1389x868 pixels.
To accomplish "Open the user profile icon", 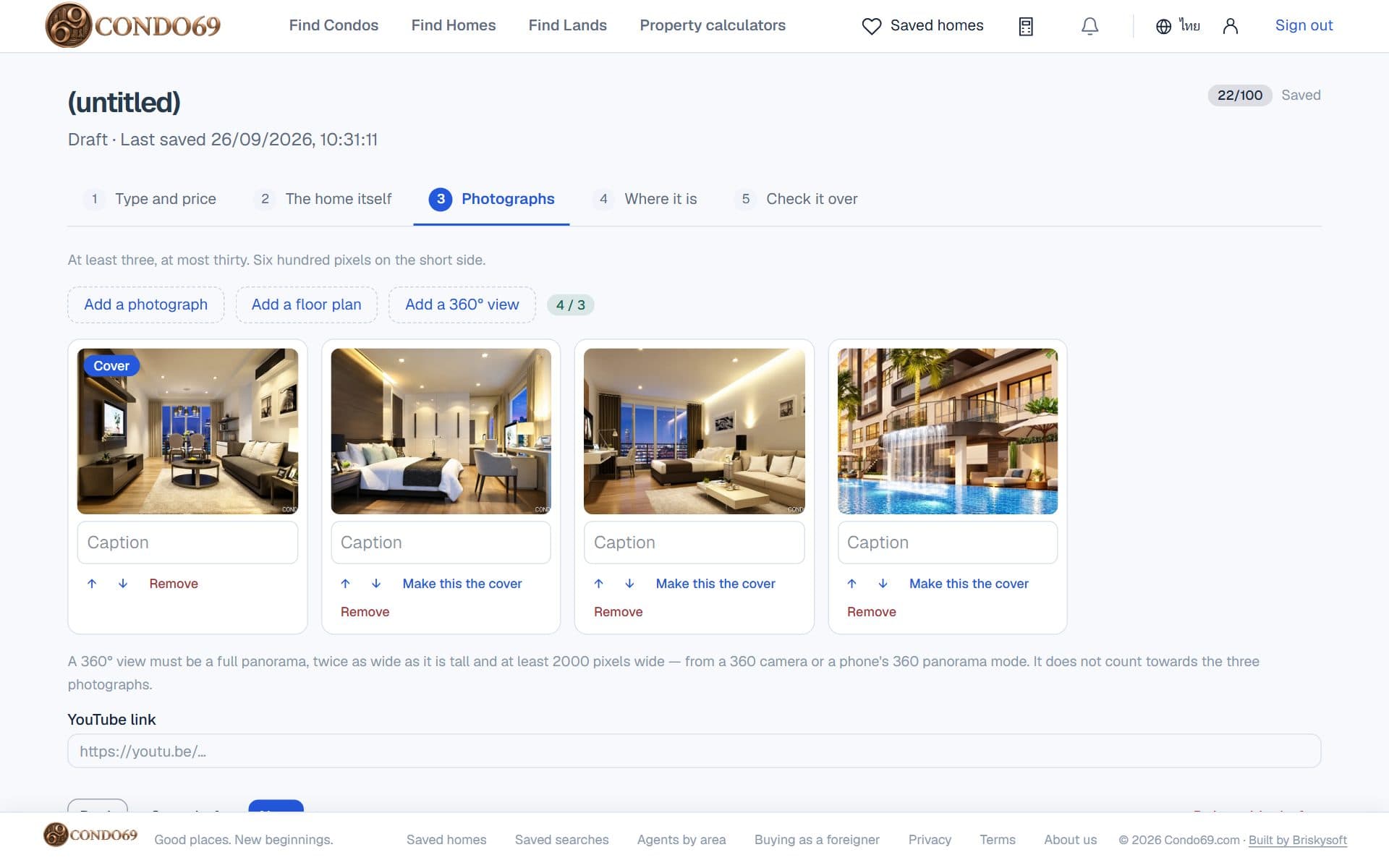I will click(x=1230, y=26).
